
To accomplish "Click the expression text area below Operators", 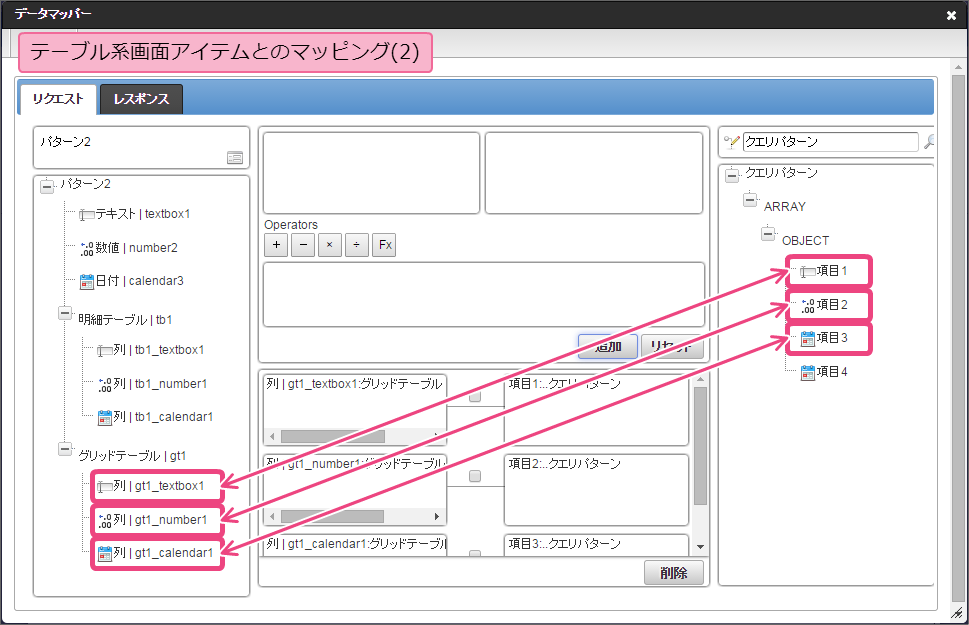I will click(484, 295).
